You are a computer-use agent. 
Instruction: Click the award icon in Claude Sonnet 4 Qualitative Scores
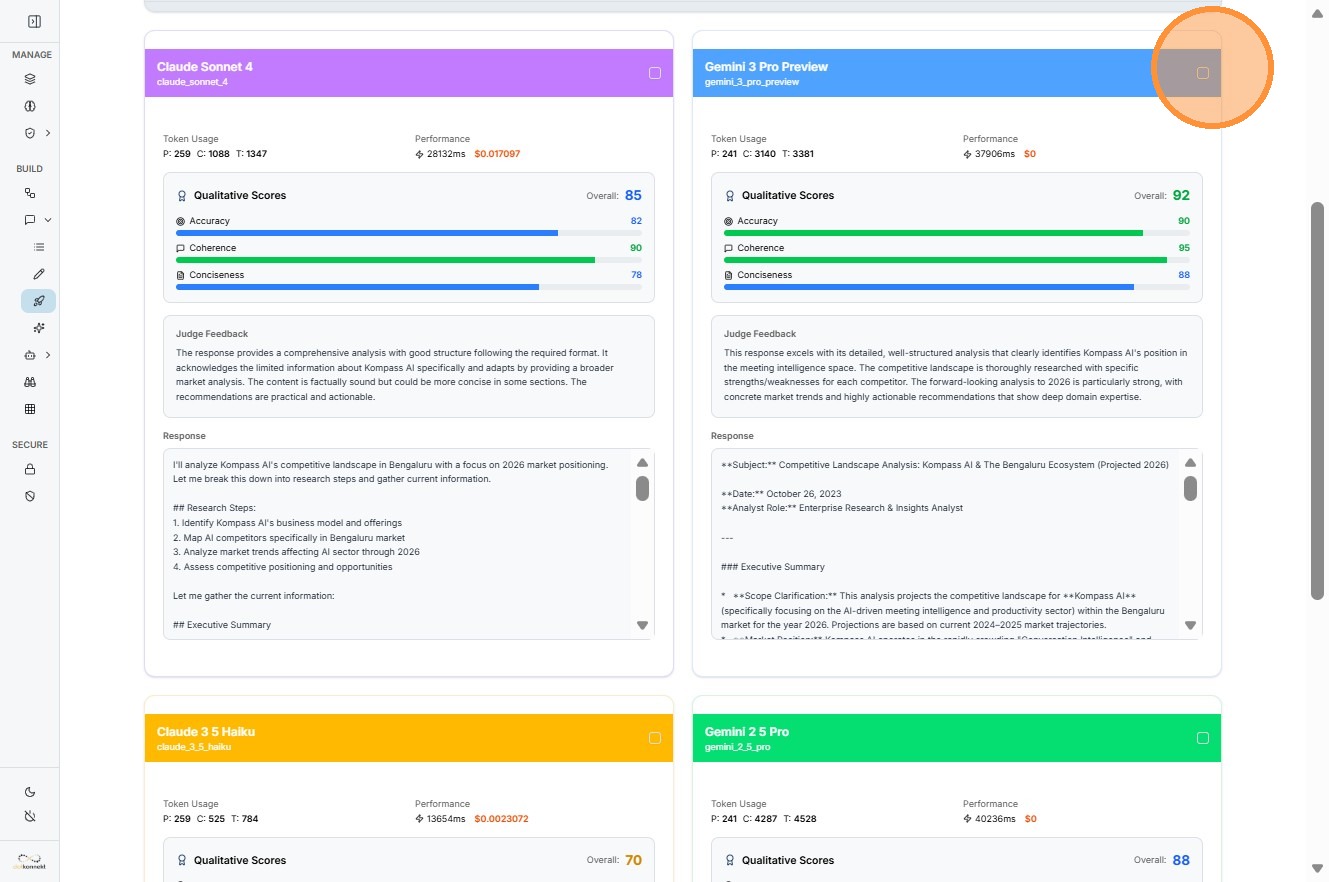182,196
